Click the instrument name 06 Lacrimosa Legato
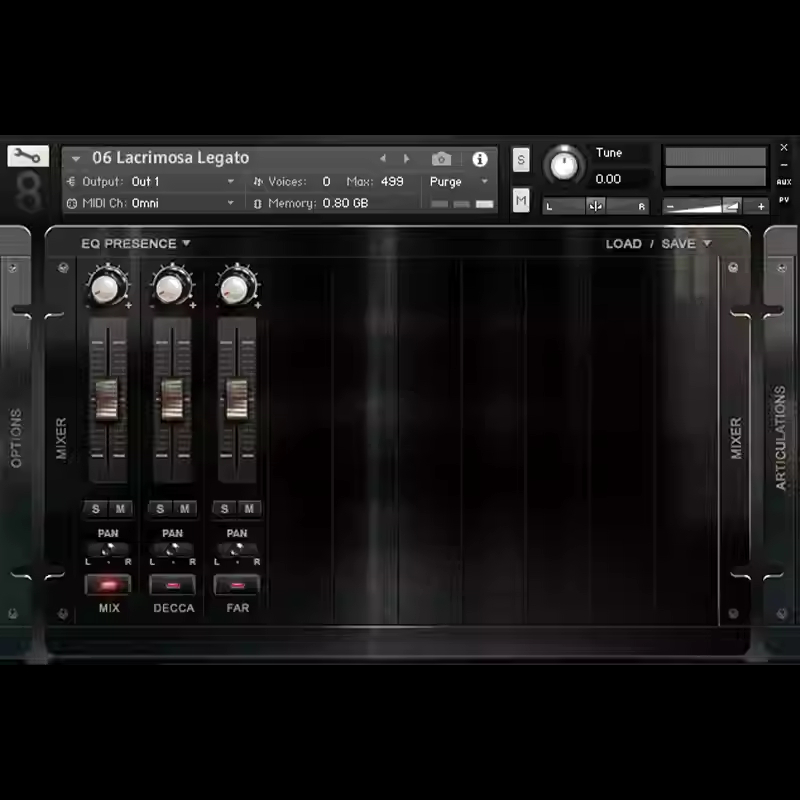Viewport: 800px width, 800px height. [170, 158]
